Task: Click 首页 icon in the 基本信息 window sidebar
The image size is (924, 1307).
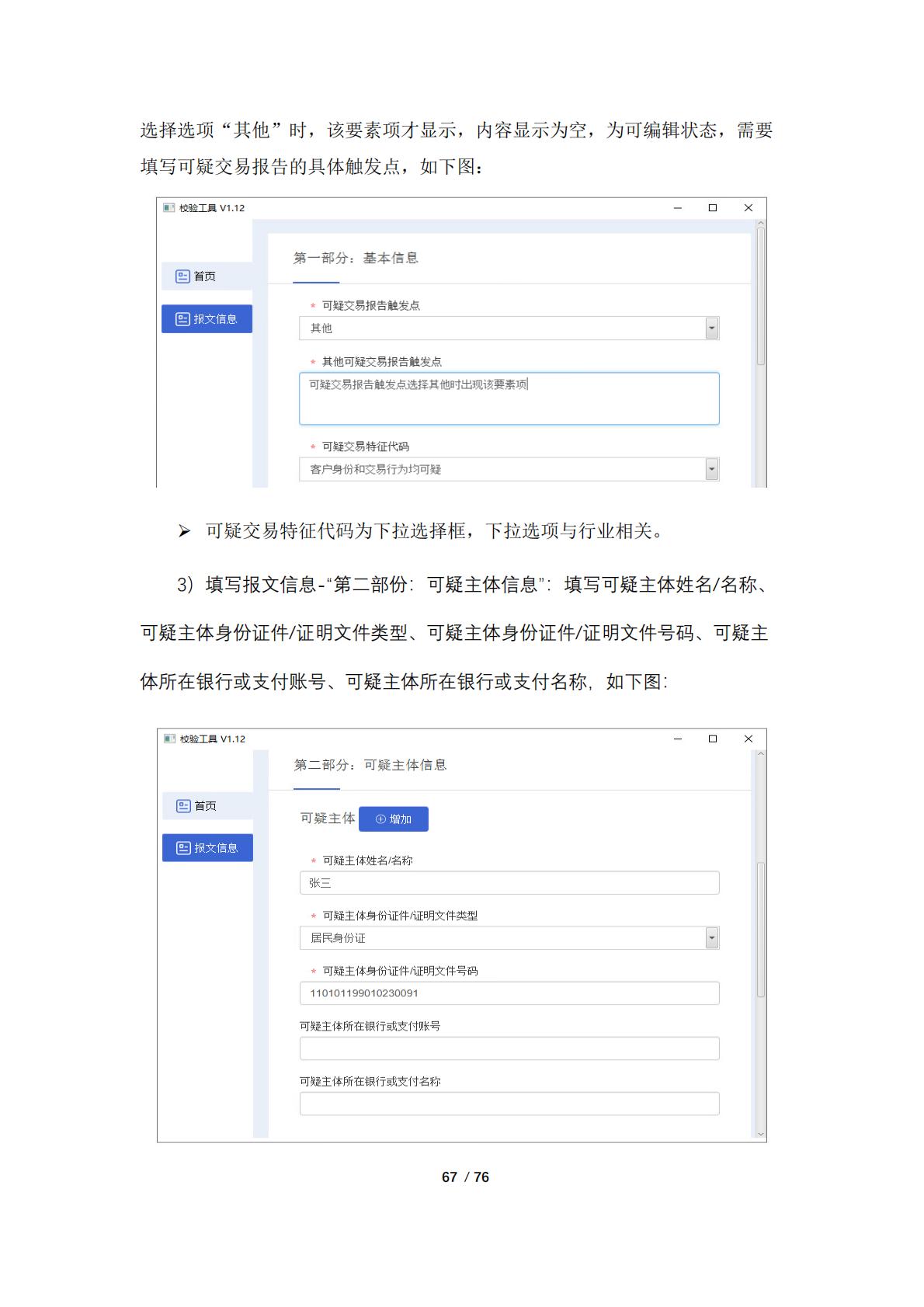Action: (x=182, y=276)
